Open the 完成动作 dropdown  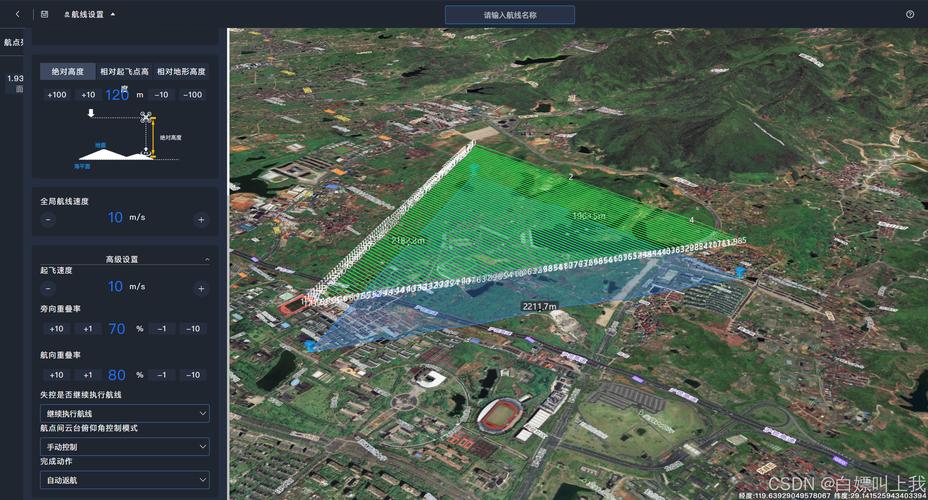[125, 480]
